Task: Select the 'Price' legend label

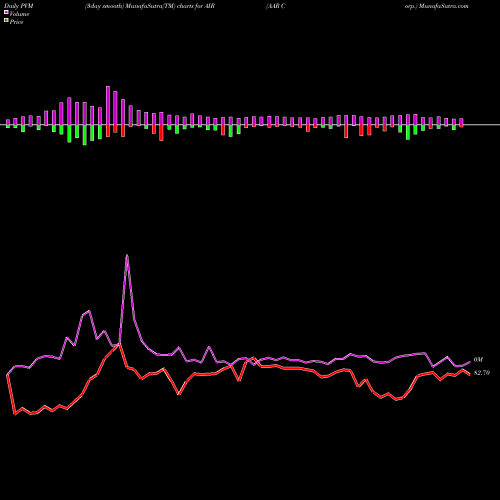Action: tap(16, 22)
